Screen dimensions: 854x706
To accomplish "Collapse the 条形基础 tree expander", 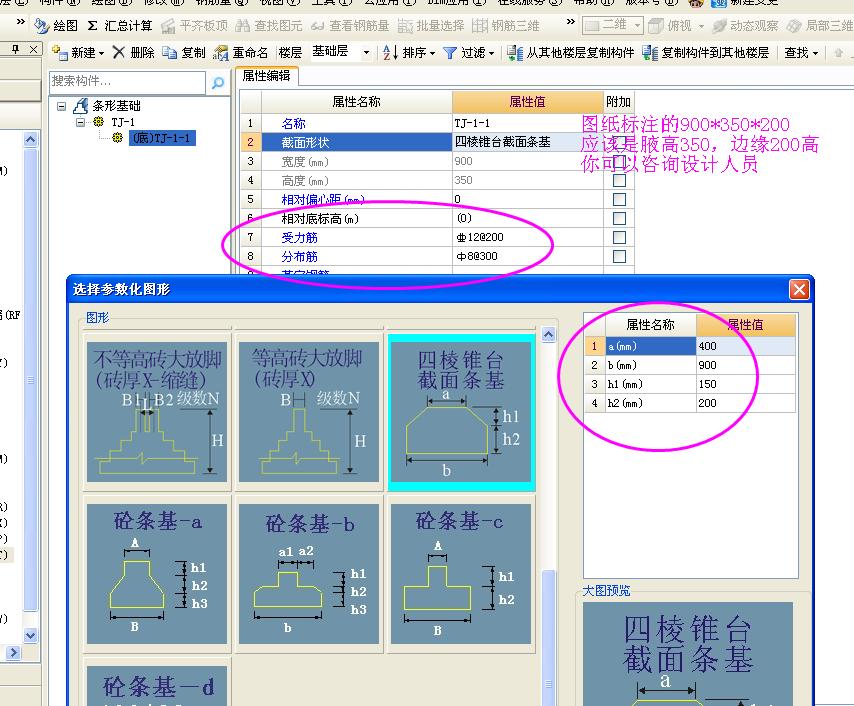I will 62,106.
